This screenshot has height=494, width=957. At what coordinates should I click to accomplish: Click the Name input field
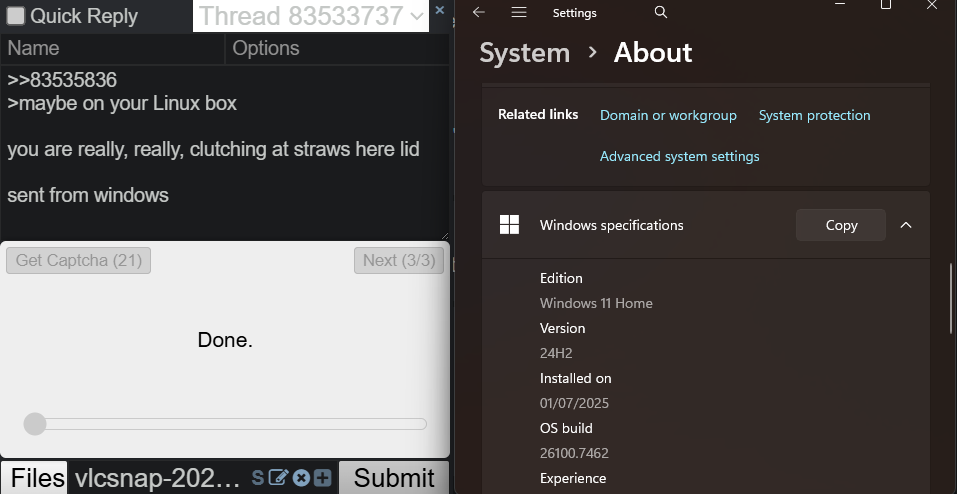coord(113,49)
